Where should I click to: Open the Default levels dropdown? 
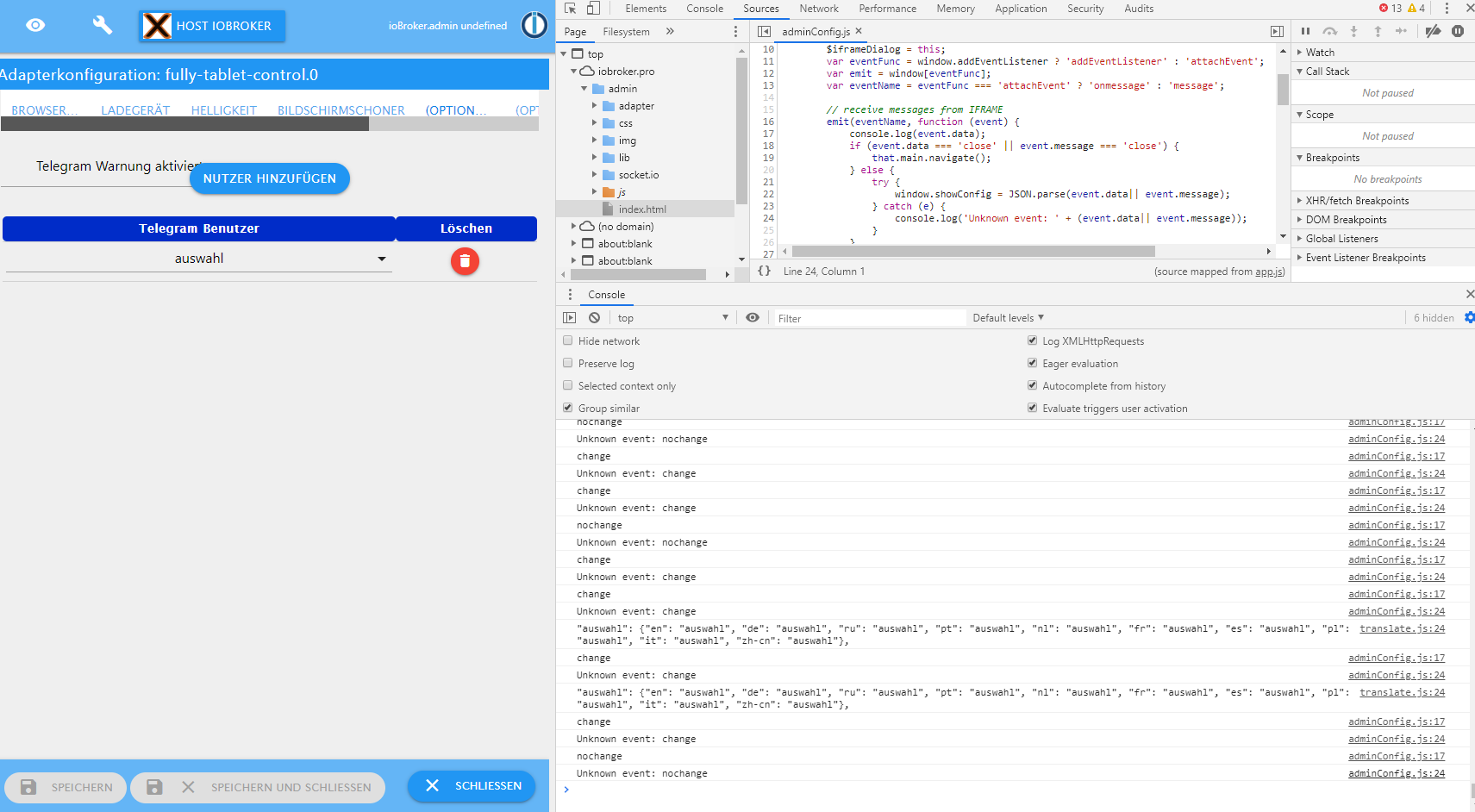(1008, 318)
